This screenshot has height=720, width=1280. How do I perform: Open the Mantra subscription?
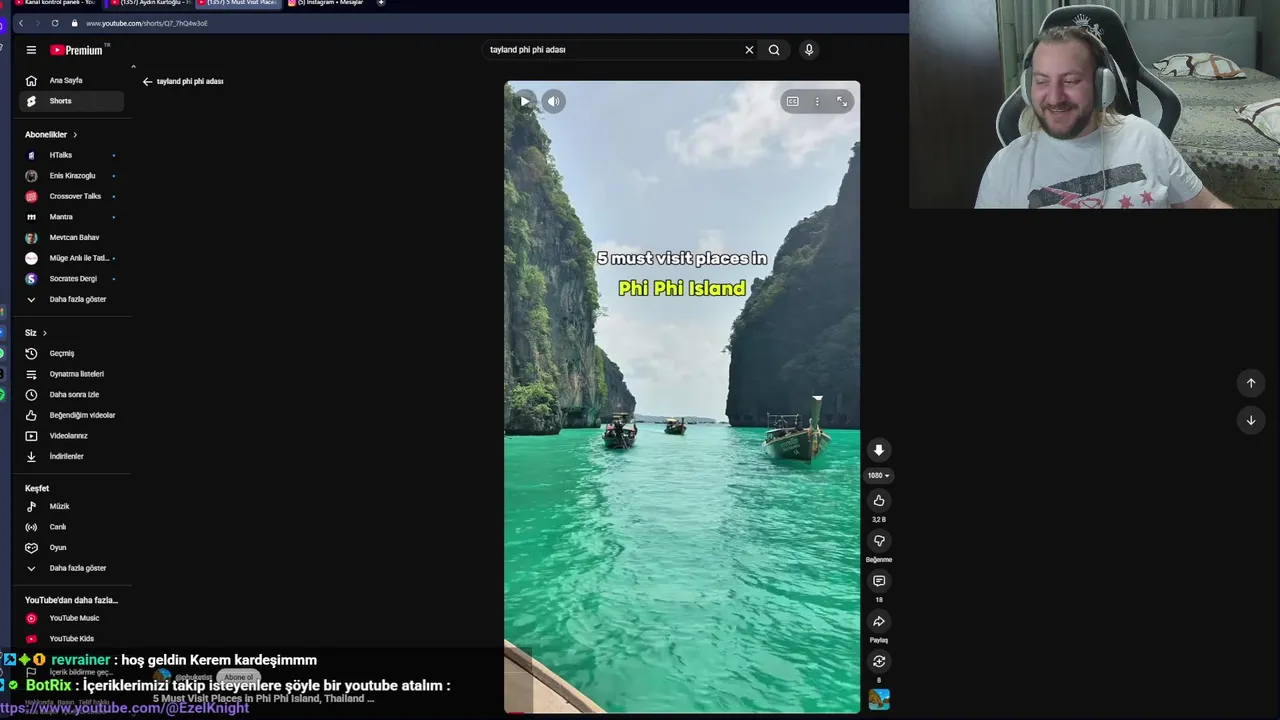coord(72,217)
